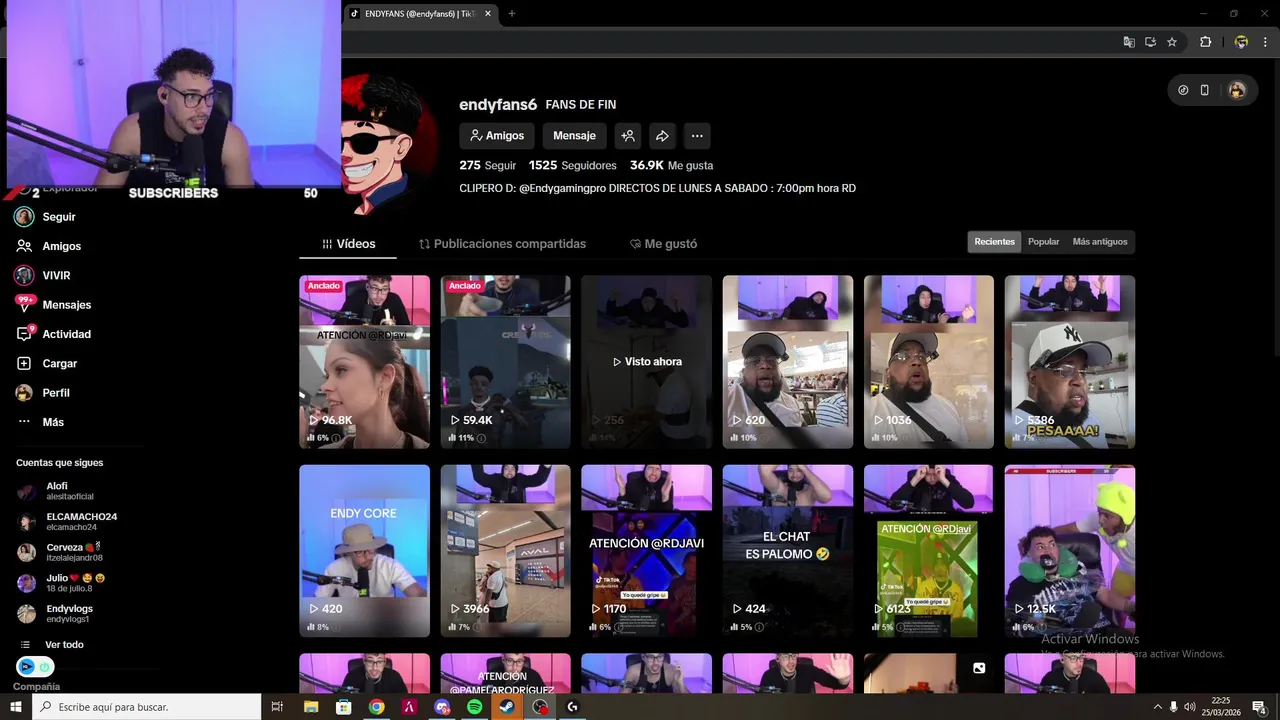Open the Publicaciones compartidas tab
1280x720 pixels.
tap(502, 244)
